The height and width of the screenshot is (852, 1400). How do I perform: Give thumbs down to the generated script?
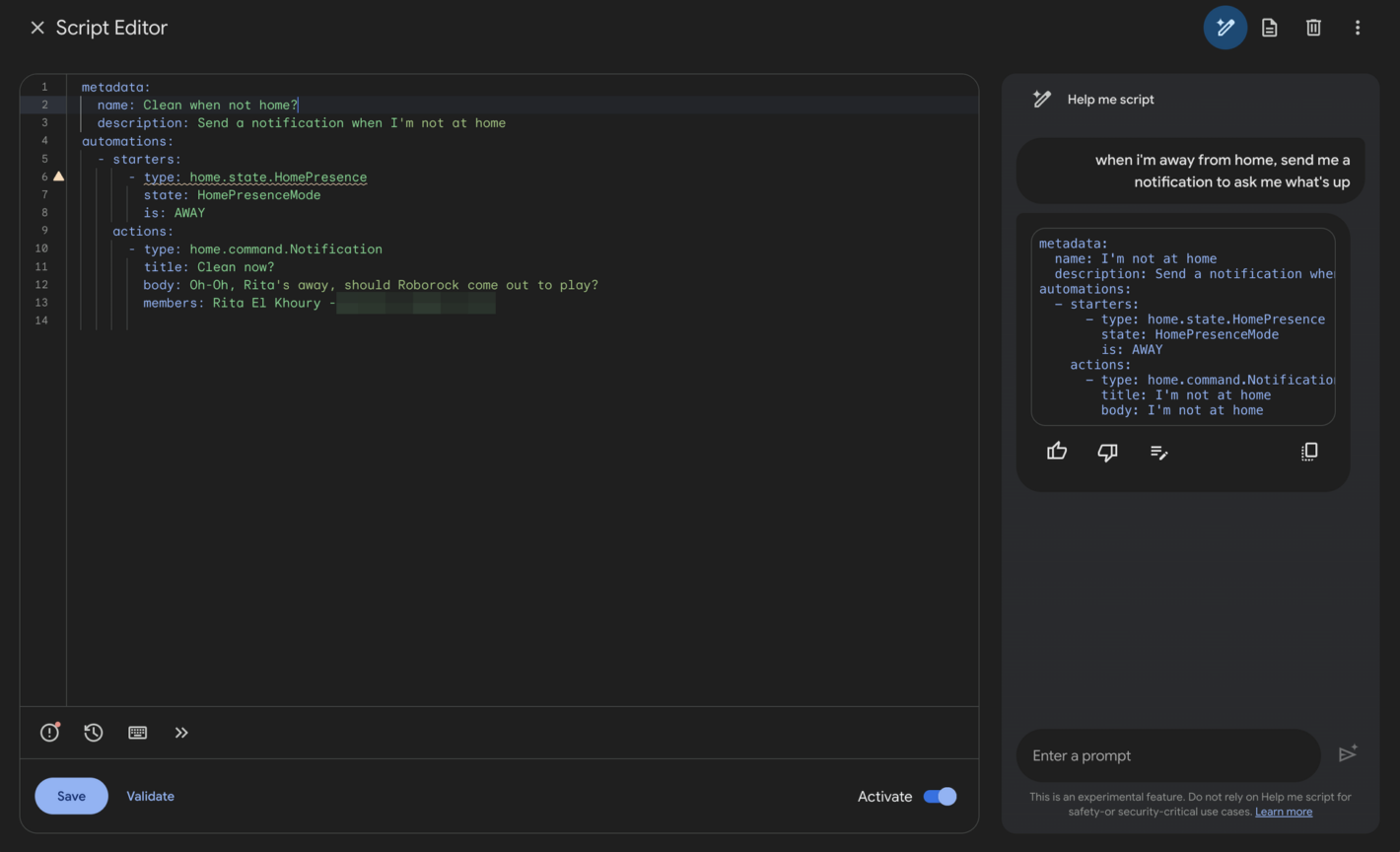coord(1107,452)
